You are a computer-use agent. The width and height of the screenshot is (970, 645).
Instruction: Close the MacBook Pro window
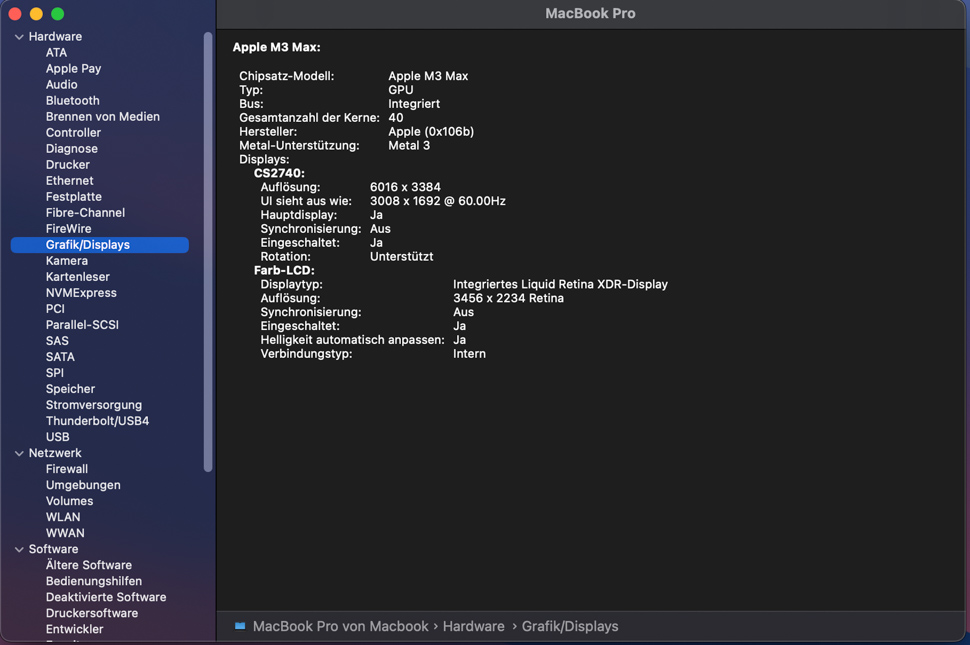15,14
